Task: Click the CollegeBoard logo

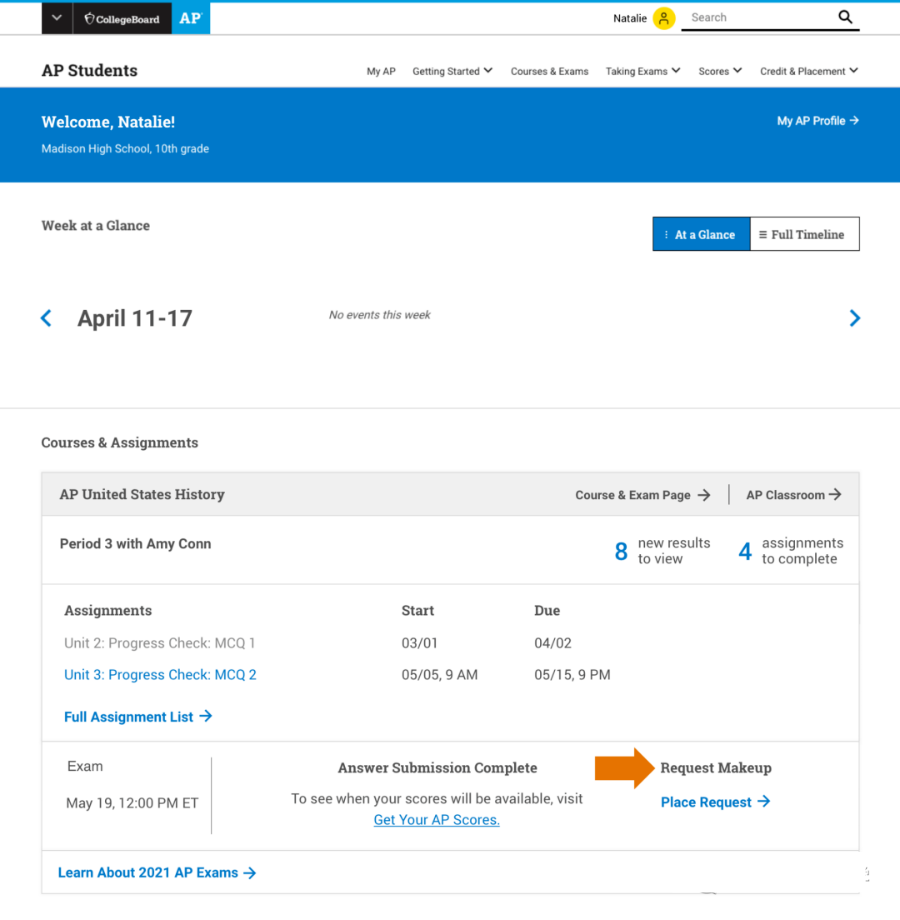Action: 122,19
